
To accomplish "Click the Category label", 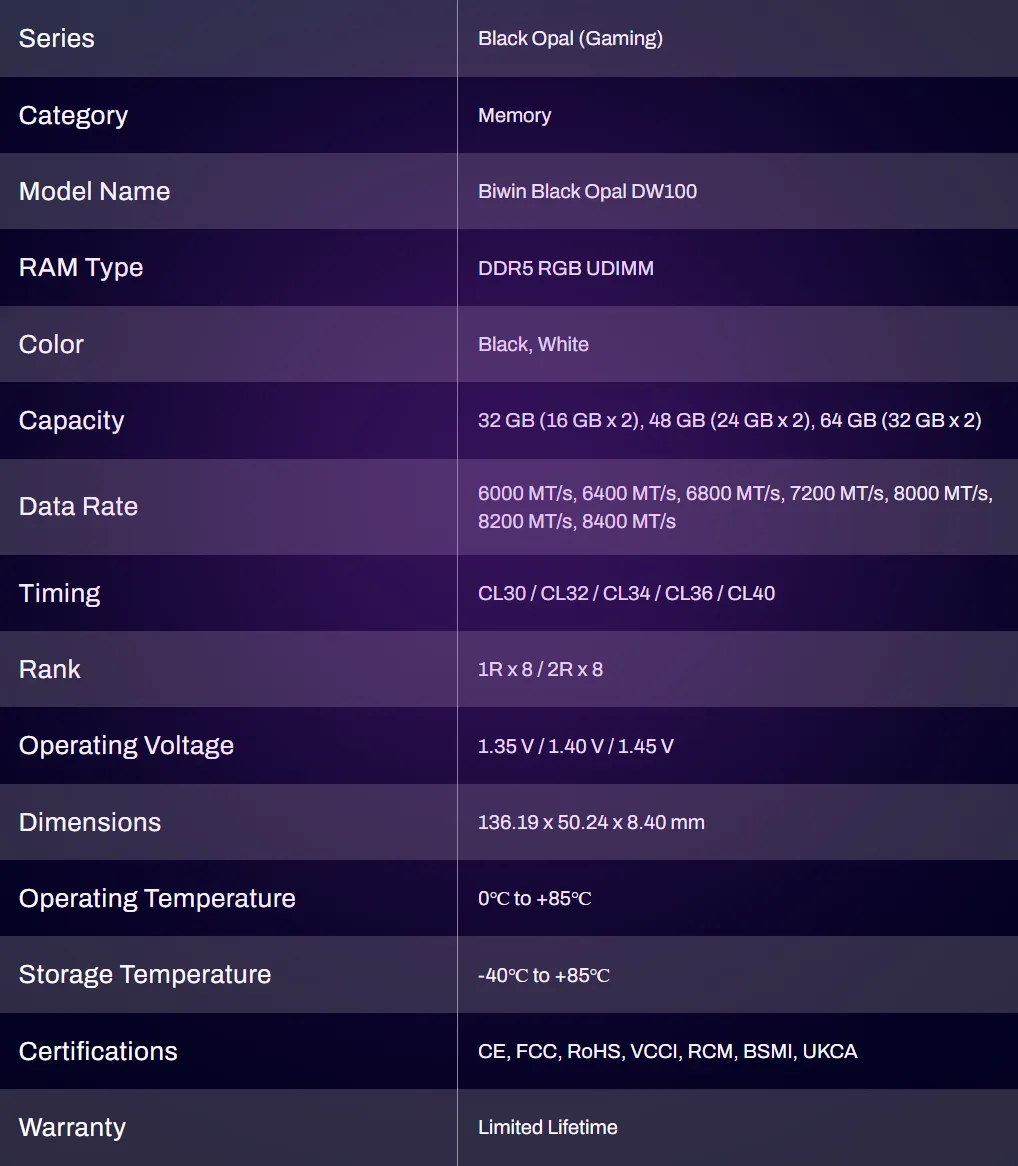I will tap(73, 115).
